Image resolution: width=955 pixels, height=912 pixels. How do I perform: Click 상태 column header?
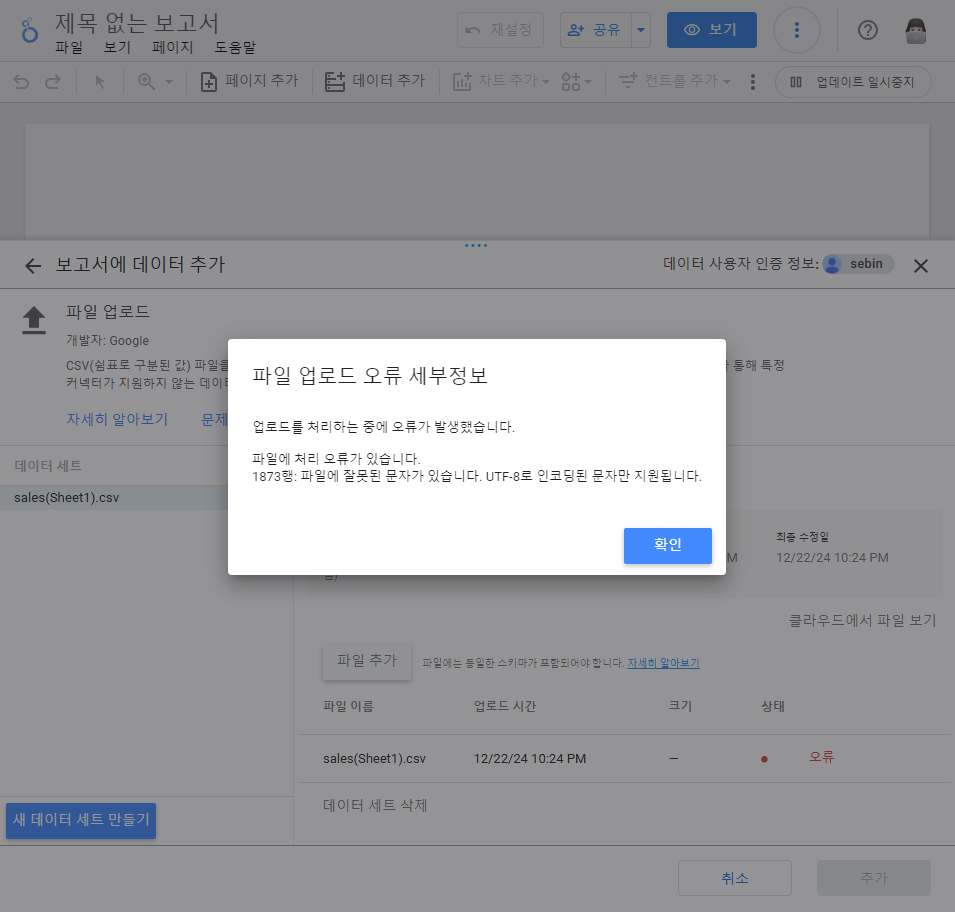773,706
